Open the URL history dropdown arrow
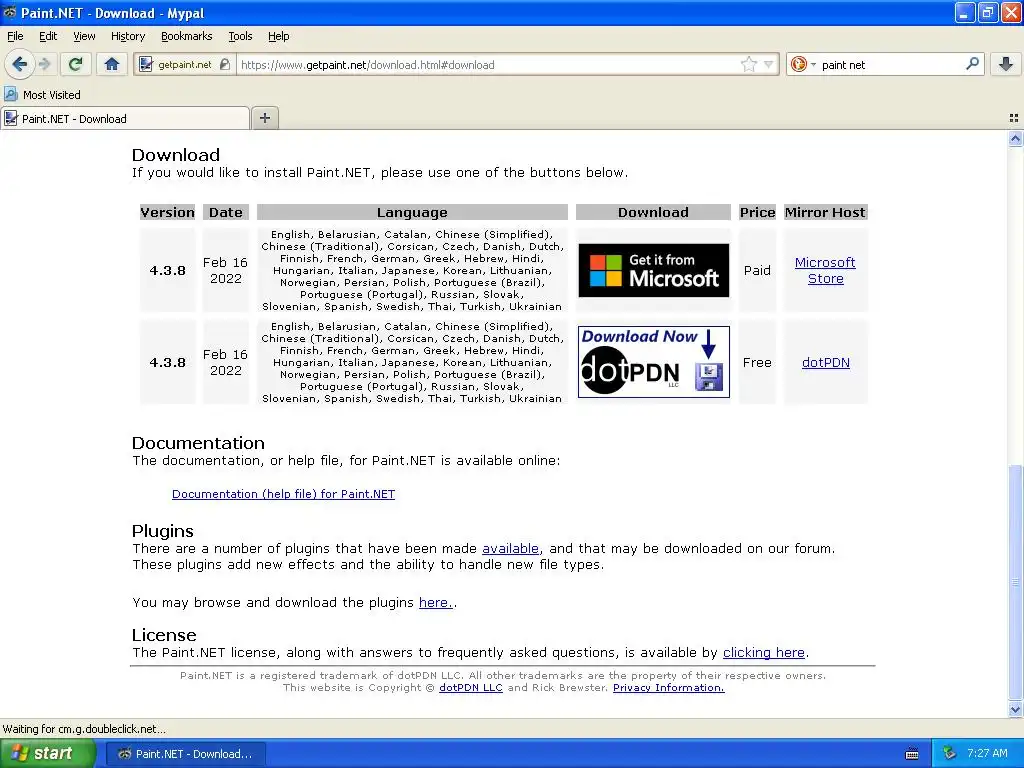 pyautogui.click(x=768, y=64)
